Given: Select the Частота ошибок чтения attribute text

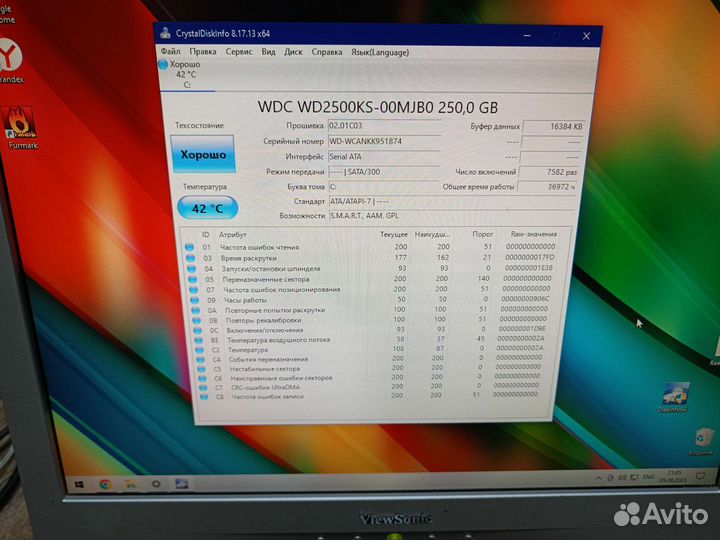Looking at the screenshot, I should [x=259, y=247].
